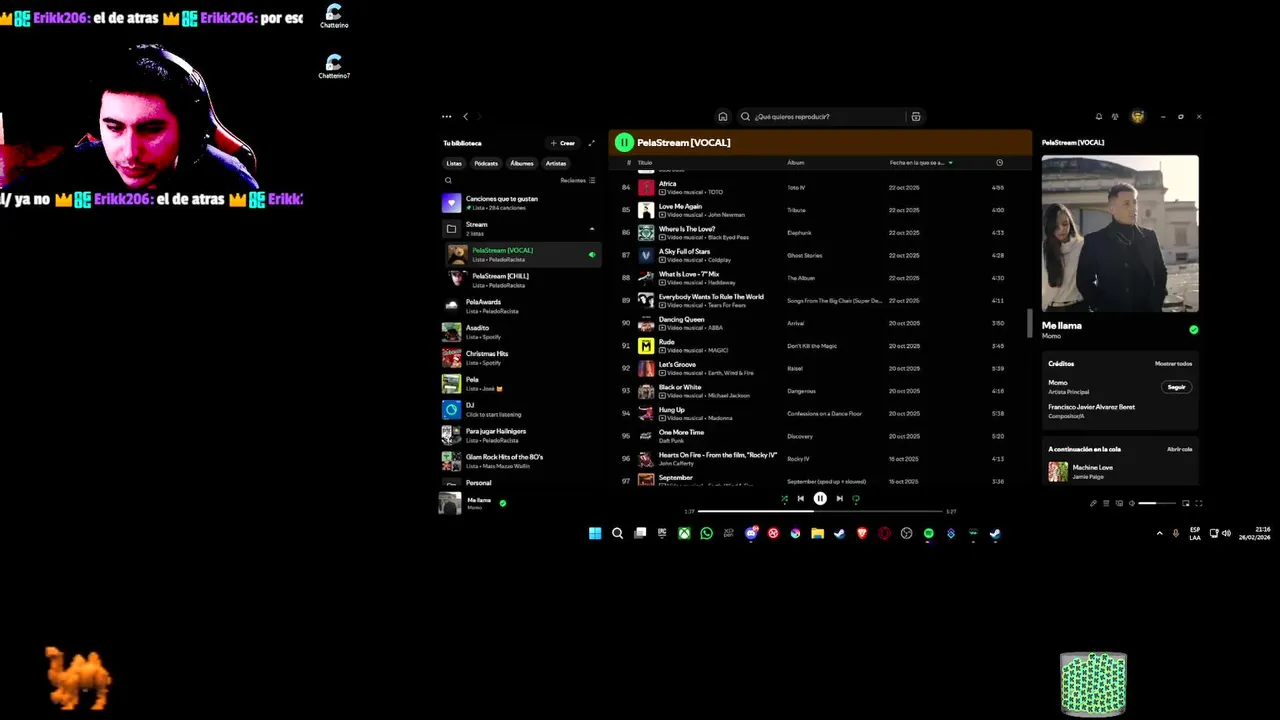This screenshot has height=720, width=1280.
Task: Open the Crear button menu
Action: pos(563,143)
